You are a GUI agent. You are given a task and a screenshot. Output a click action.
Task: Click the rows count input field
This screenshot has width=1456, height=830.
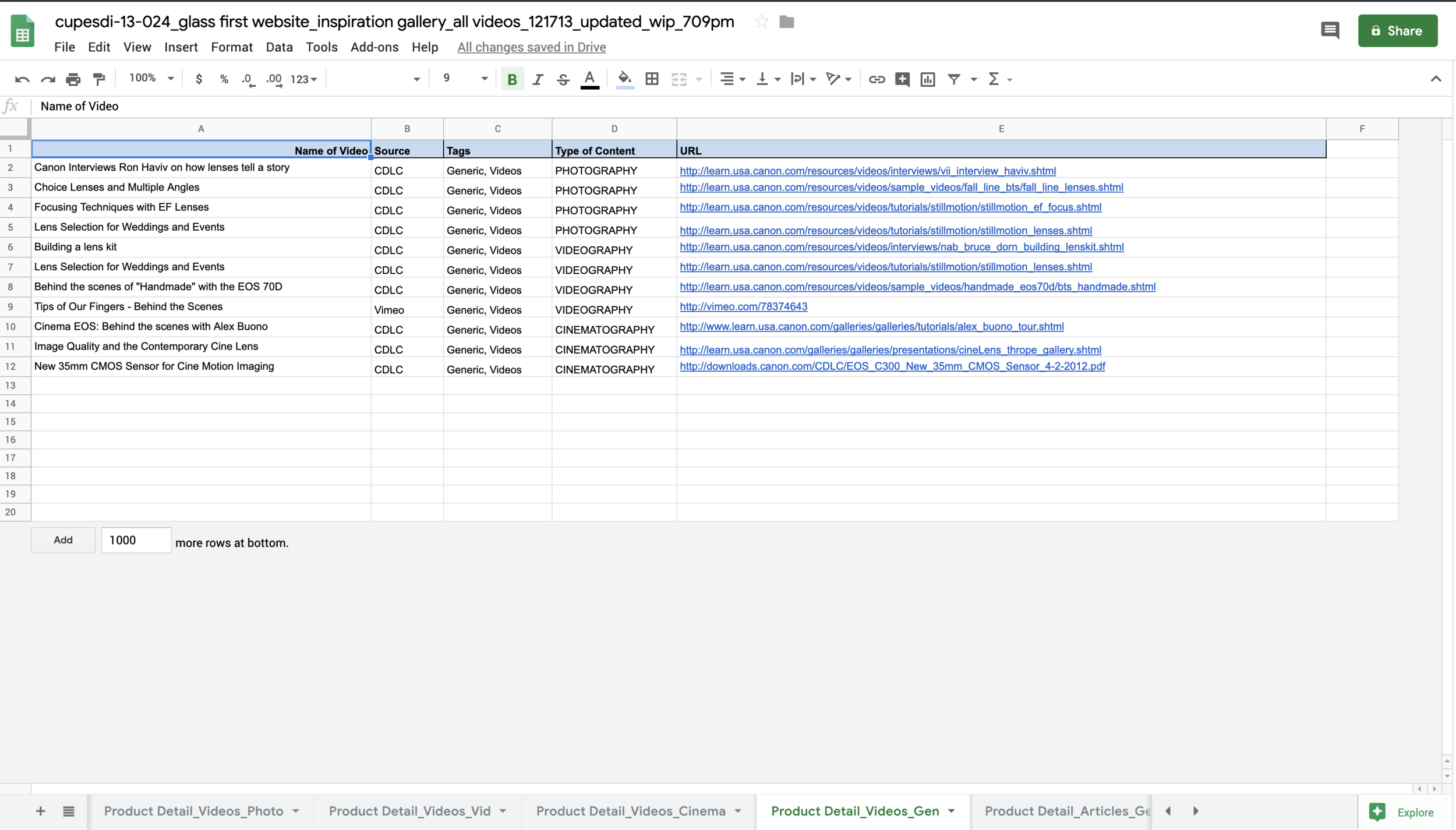tap(136, 540)
